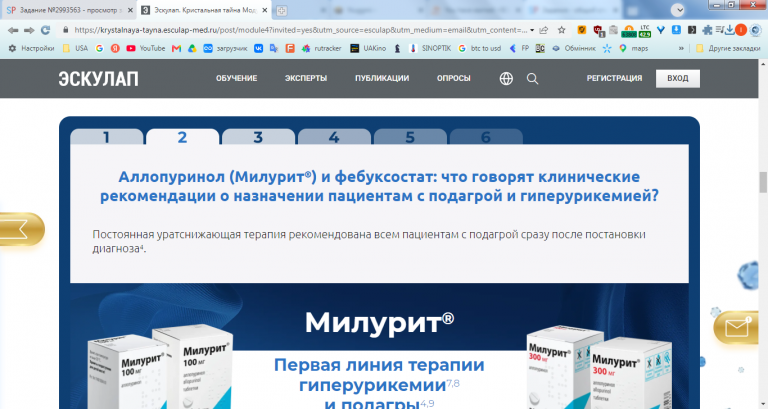Screen dimensions: 768x409
Task: Click the address bar URL field
Action: pyautogui.click(x=301, y=30)
